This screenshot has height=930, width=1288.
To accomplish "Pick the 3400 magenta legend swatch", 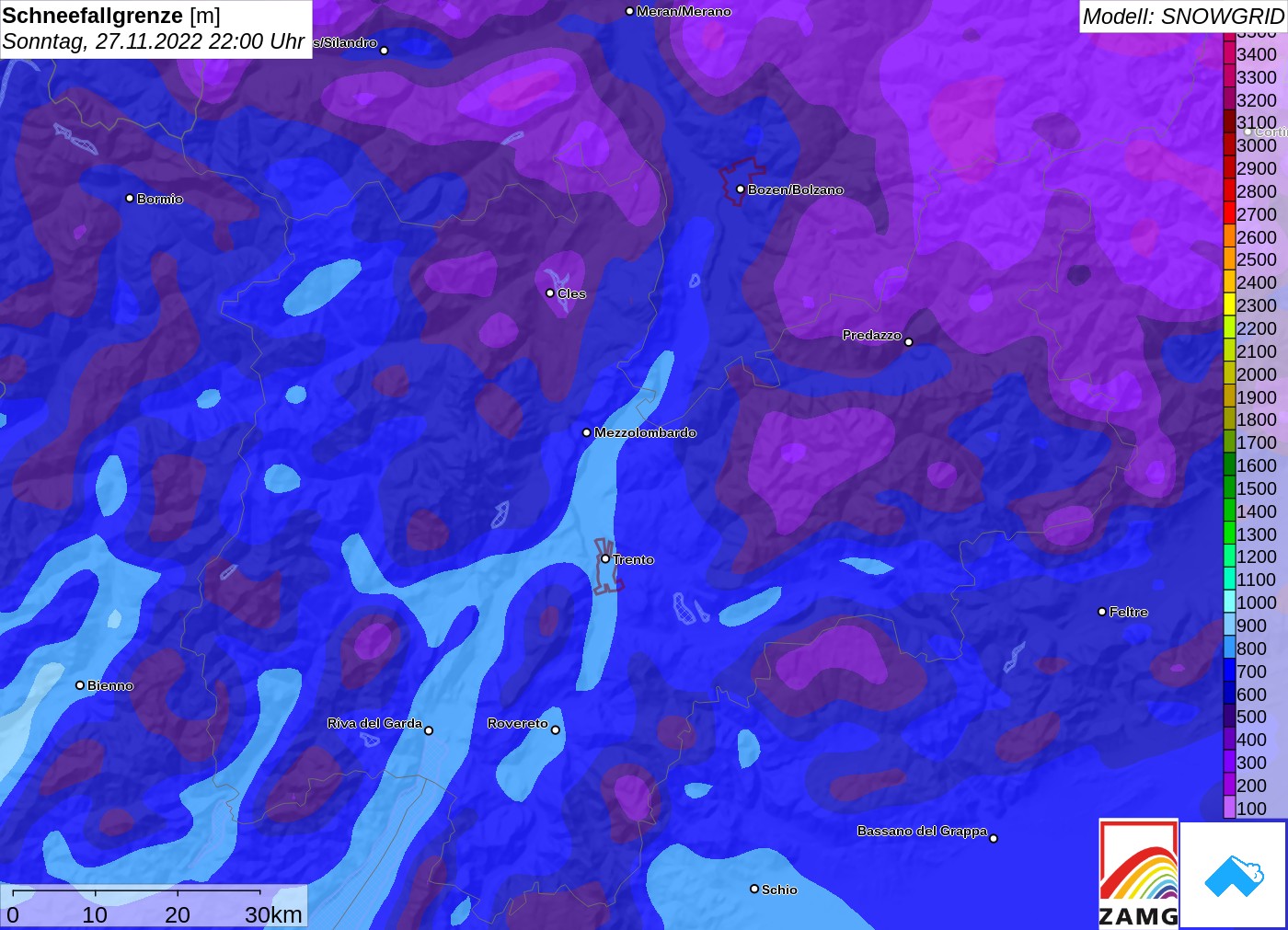I will pyautogui.click(x=1229, y=53).
